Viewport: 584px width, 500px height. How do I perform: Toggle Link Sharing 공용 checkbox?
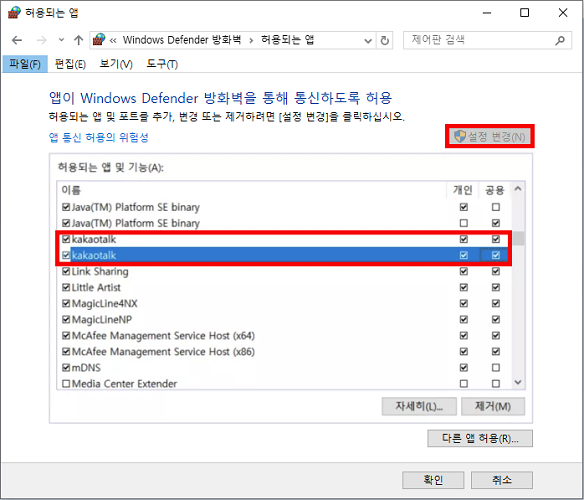pos(496,271)
